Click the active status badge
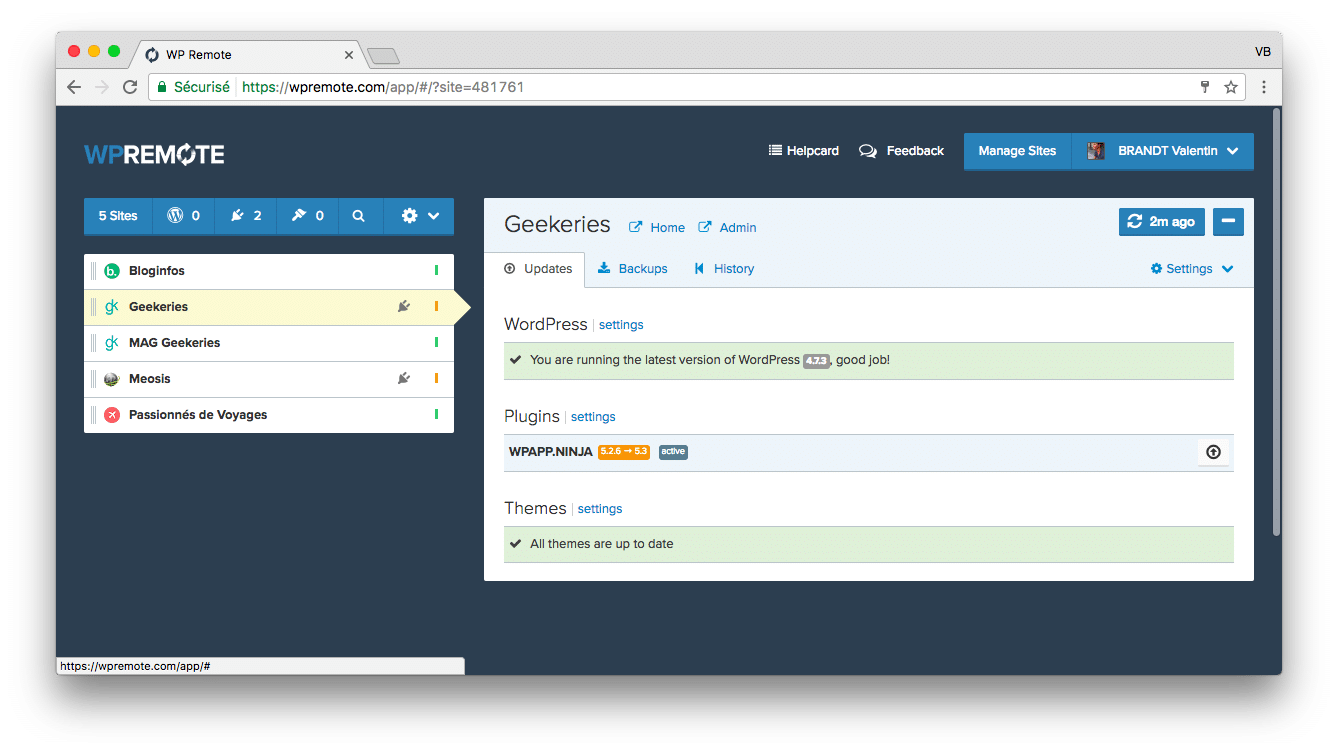This screenshot has height=755, width=1338. coord(673,452)
